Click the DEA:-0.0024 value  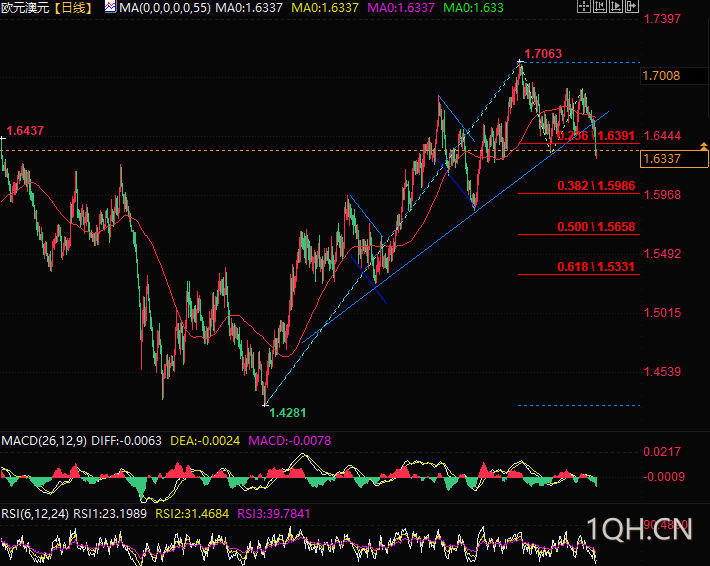point(205,441)
